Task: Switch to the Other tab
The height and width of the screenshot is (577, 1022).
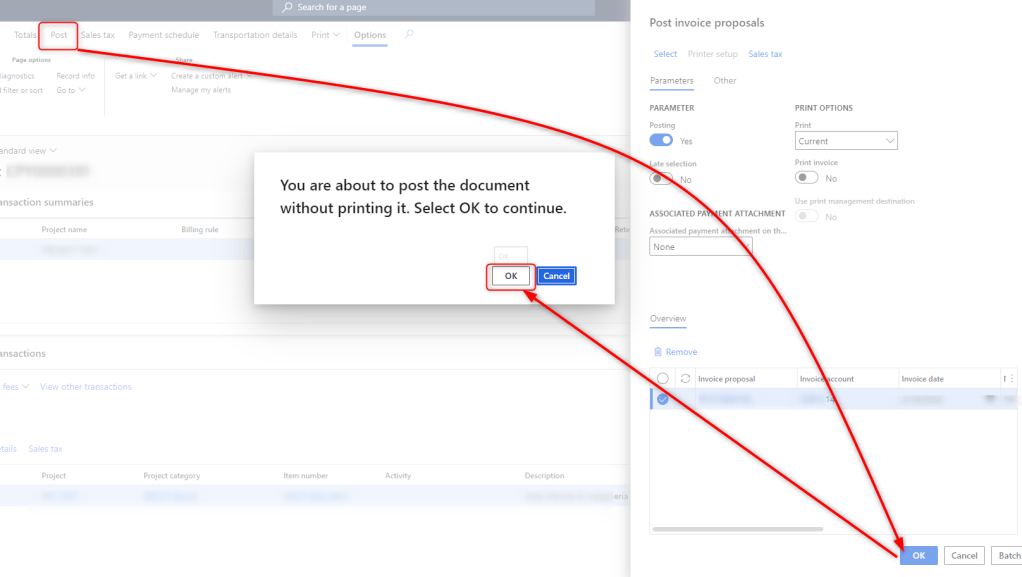Action: [x=725, y=81]
